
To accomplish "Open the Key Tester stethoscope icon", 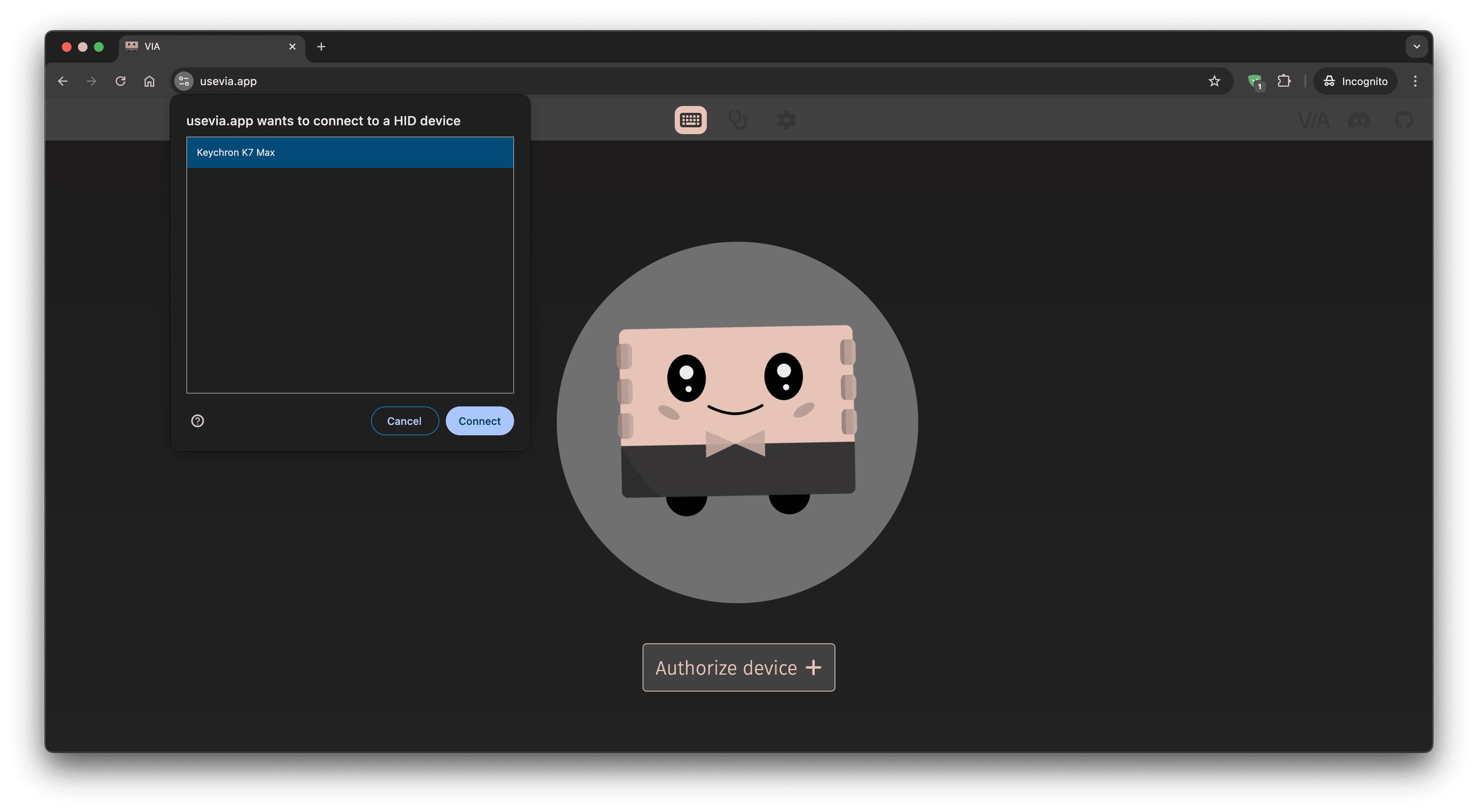I will coord(738,120).
